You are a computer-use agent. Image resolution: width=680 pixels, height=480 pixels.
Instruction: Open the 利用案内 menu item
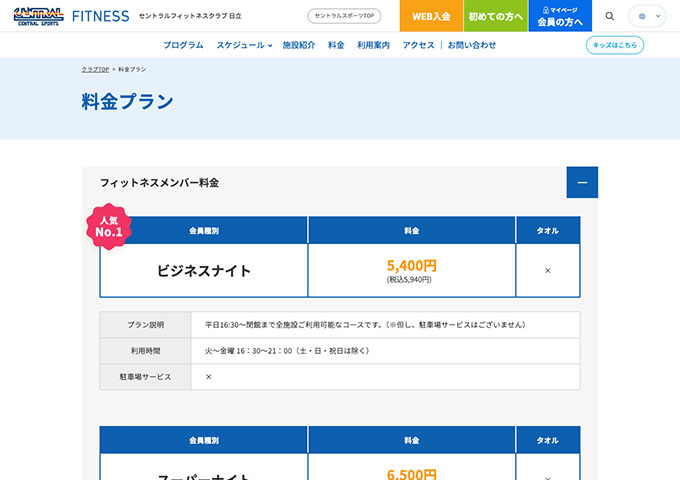pos(373,45)
